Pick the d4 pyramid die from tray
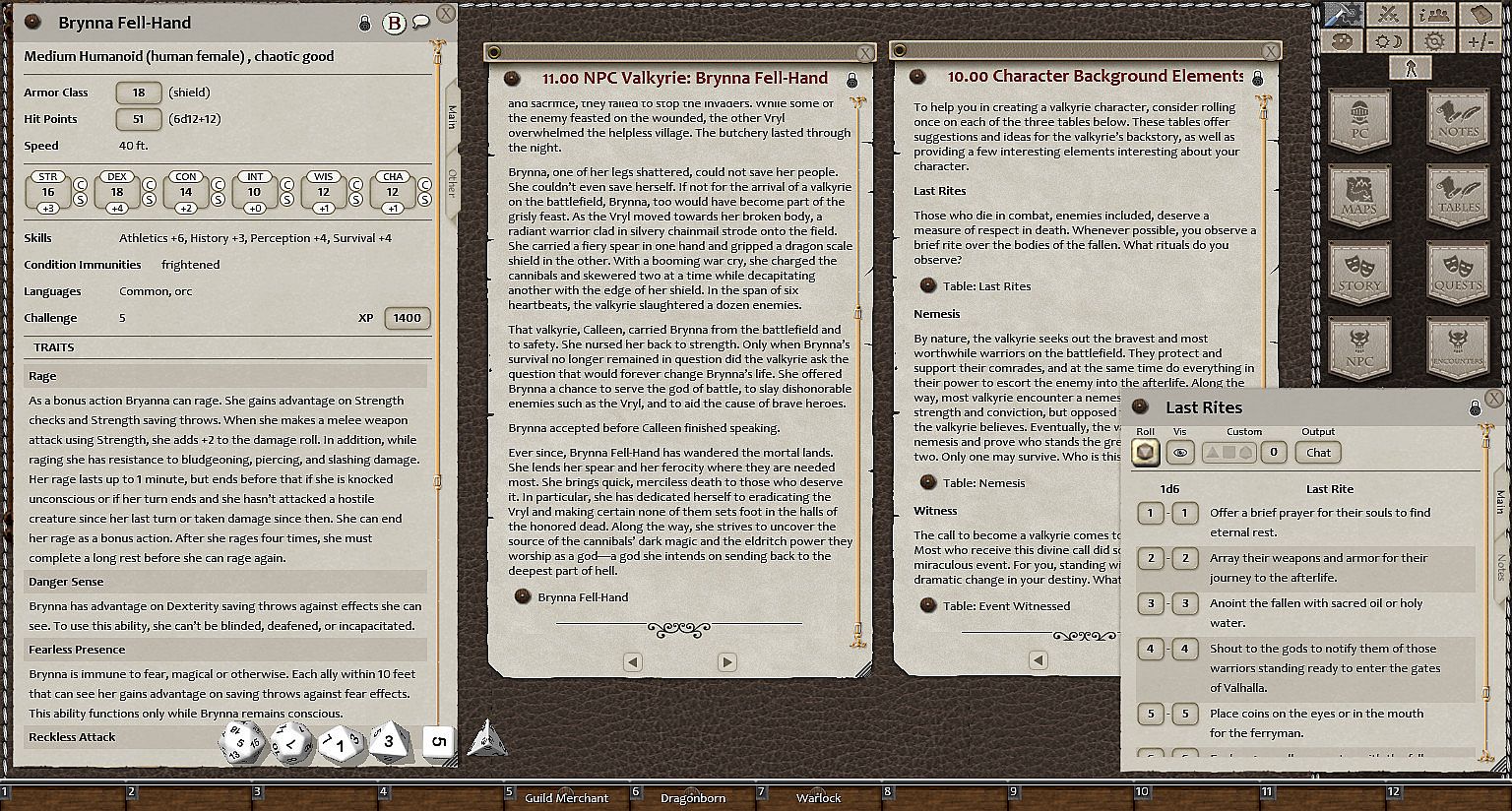This screenshot has height=811, width=1512. point(486,739)
